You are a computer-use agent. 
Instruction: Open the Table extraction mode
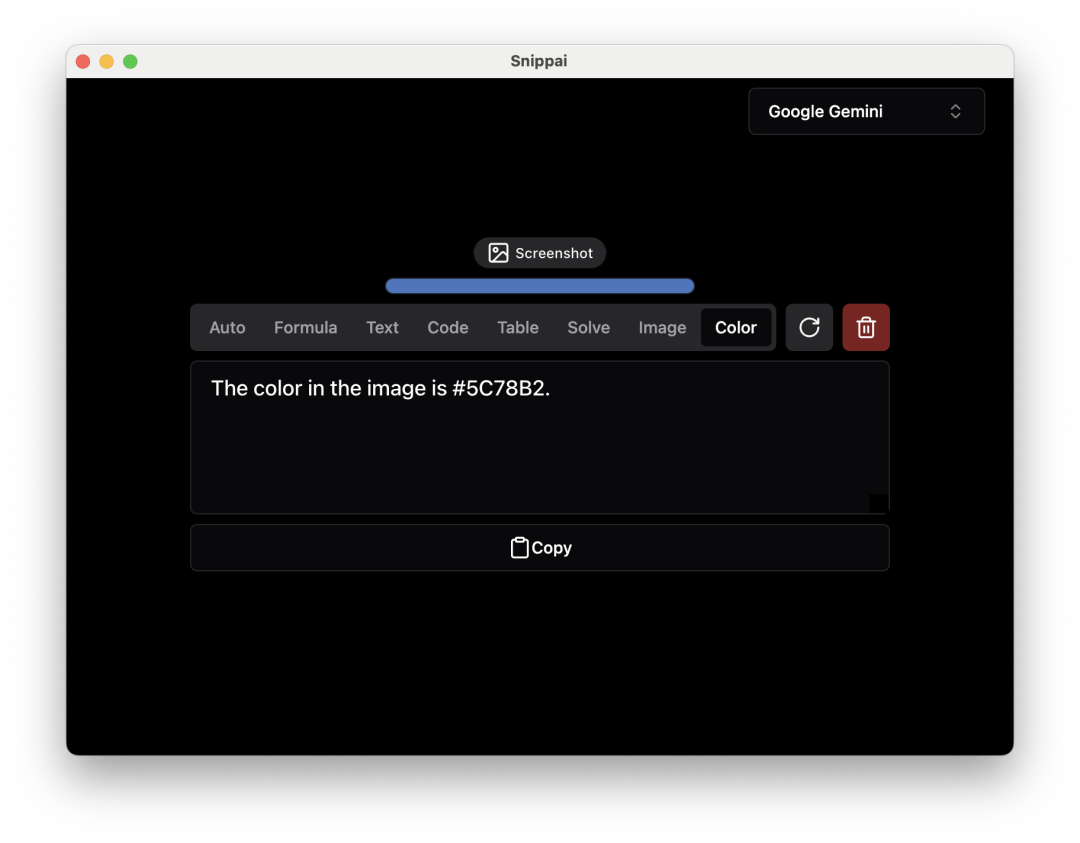click(x=517, y=327)
